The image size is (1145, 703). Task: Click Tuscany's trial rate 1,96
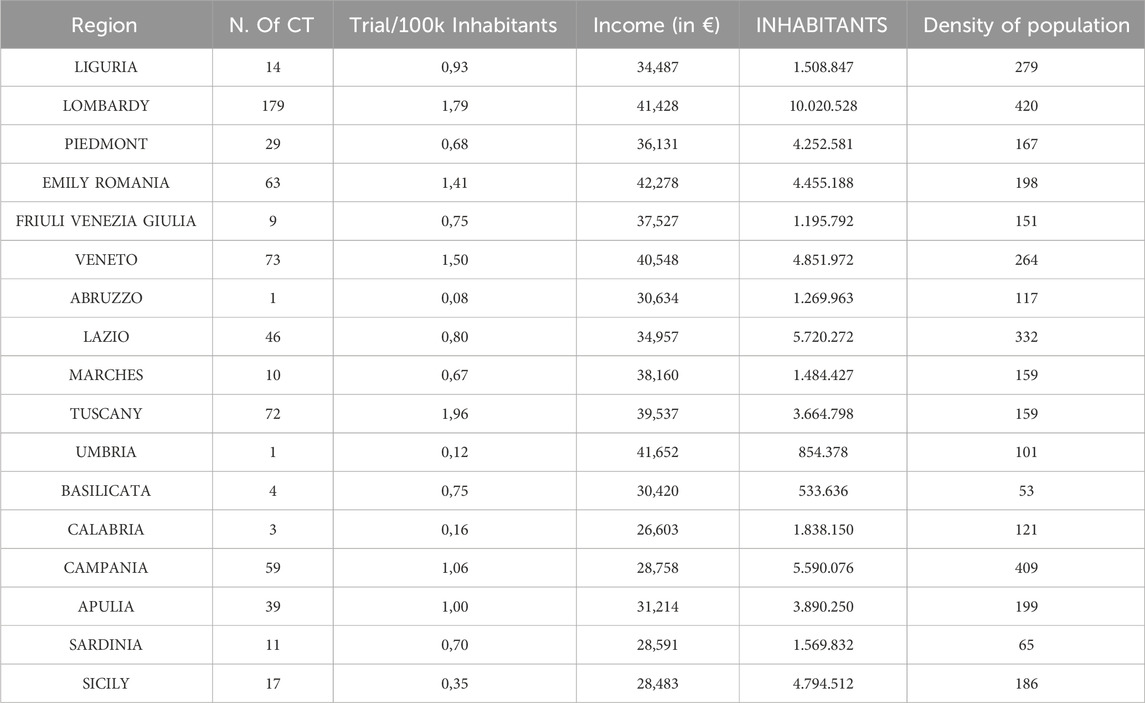tap(453, 414)
